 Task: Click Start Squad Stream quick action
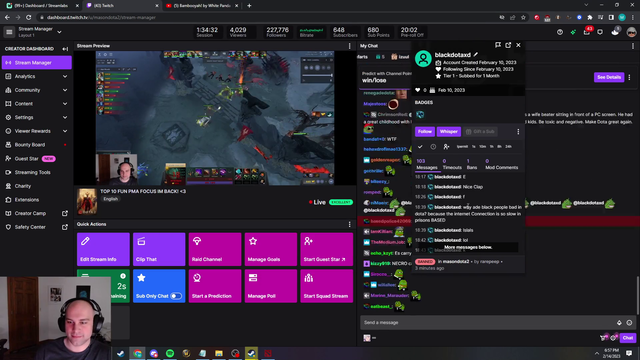pos(327,286)
